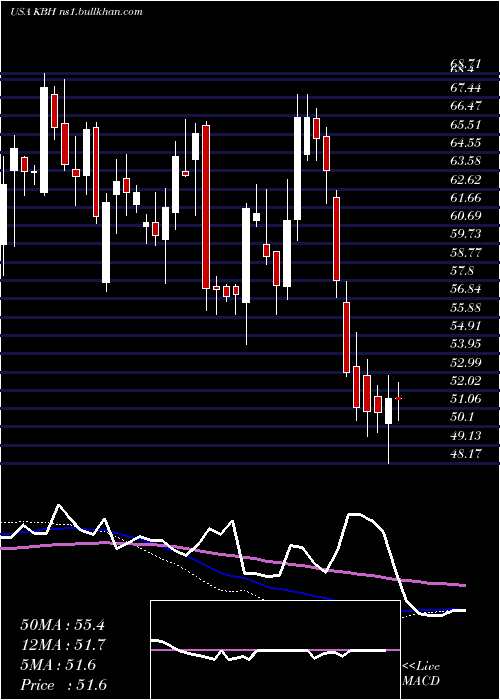Click the 58.77 price axis label
Screen dimensions: 500x700
tap(465, 253)
